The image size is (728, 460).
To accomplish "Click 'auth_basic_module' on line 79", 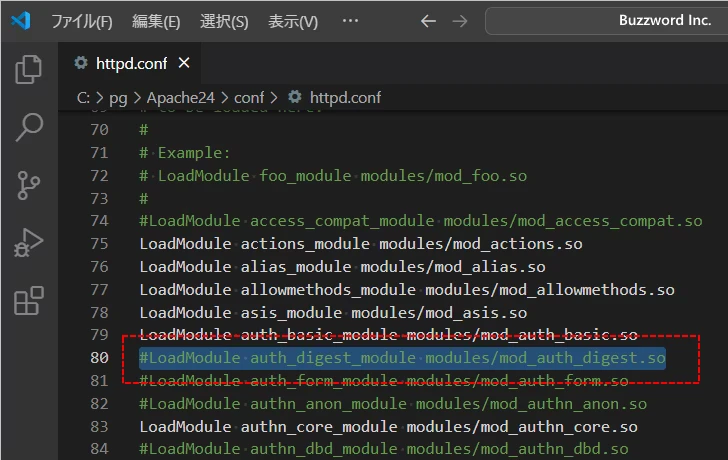I will click(319, 335).
